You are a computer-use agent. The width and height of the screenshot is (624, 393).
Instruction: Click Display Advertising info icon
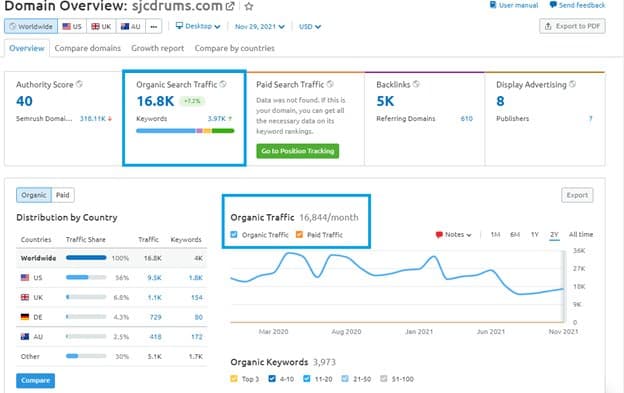(572, 84)
